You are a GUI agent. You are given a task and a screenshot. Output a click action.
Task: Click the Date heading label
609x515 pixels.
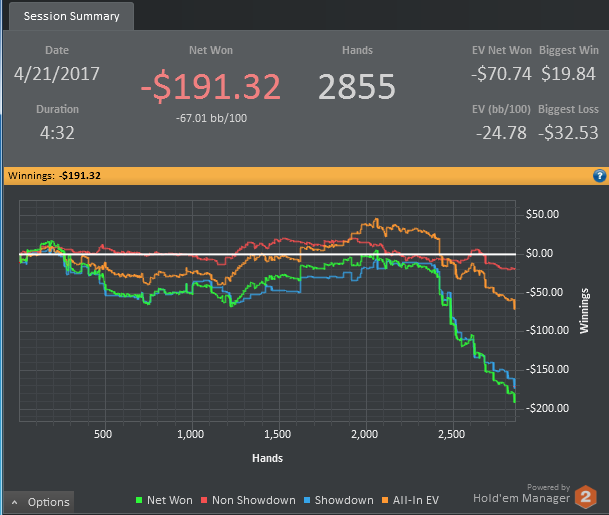[x=57, y=50]
